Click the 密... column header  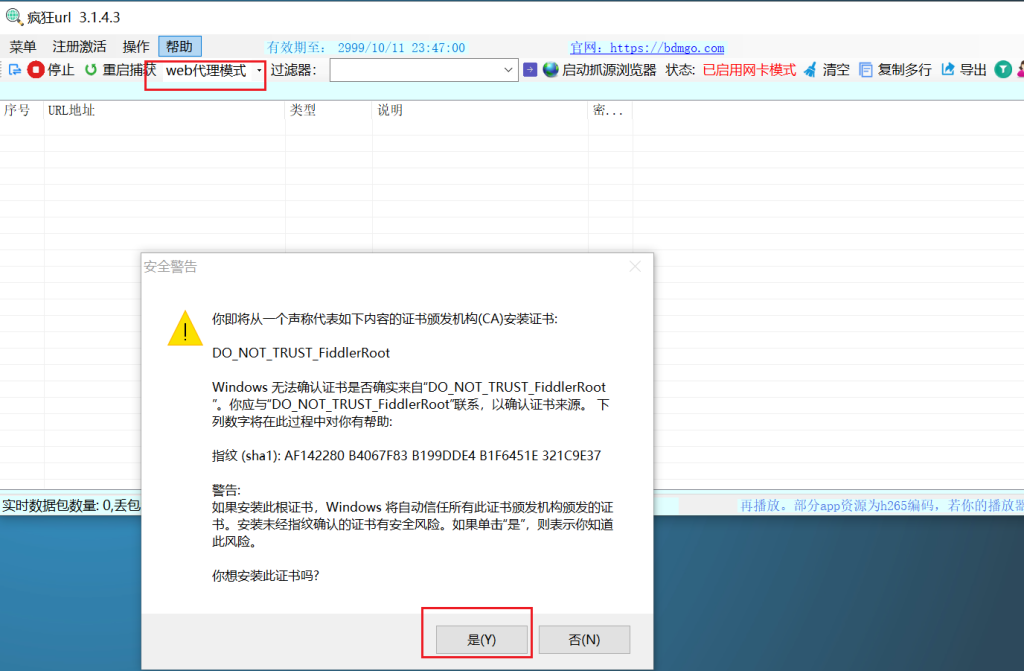tap(608, 110)
